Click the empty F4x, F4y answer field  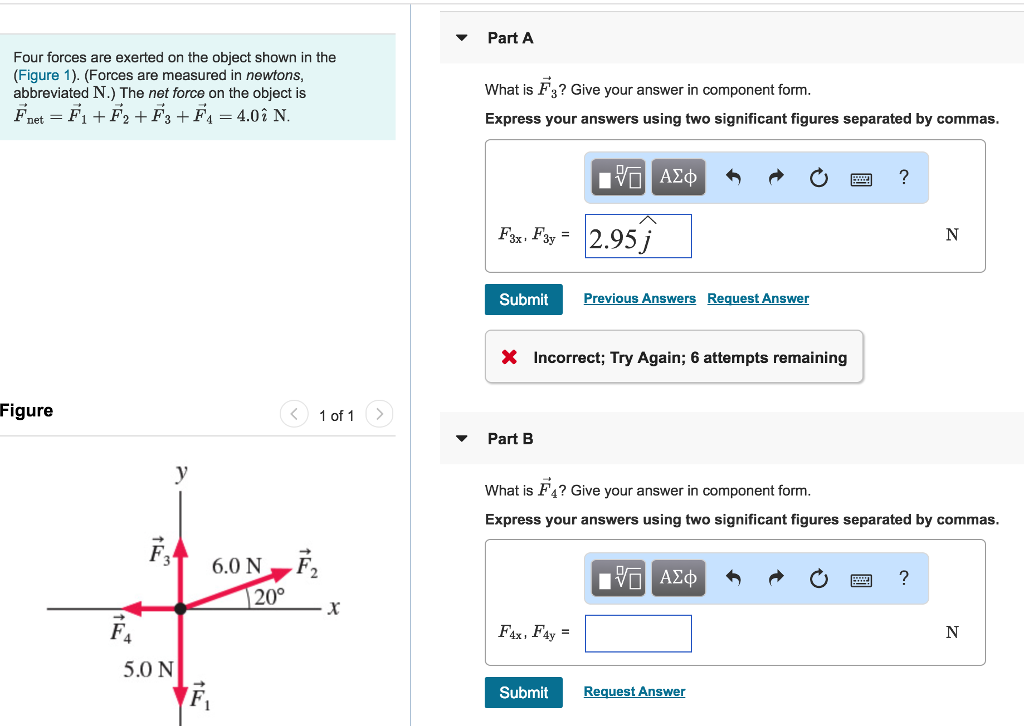638,633
